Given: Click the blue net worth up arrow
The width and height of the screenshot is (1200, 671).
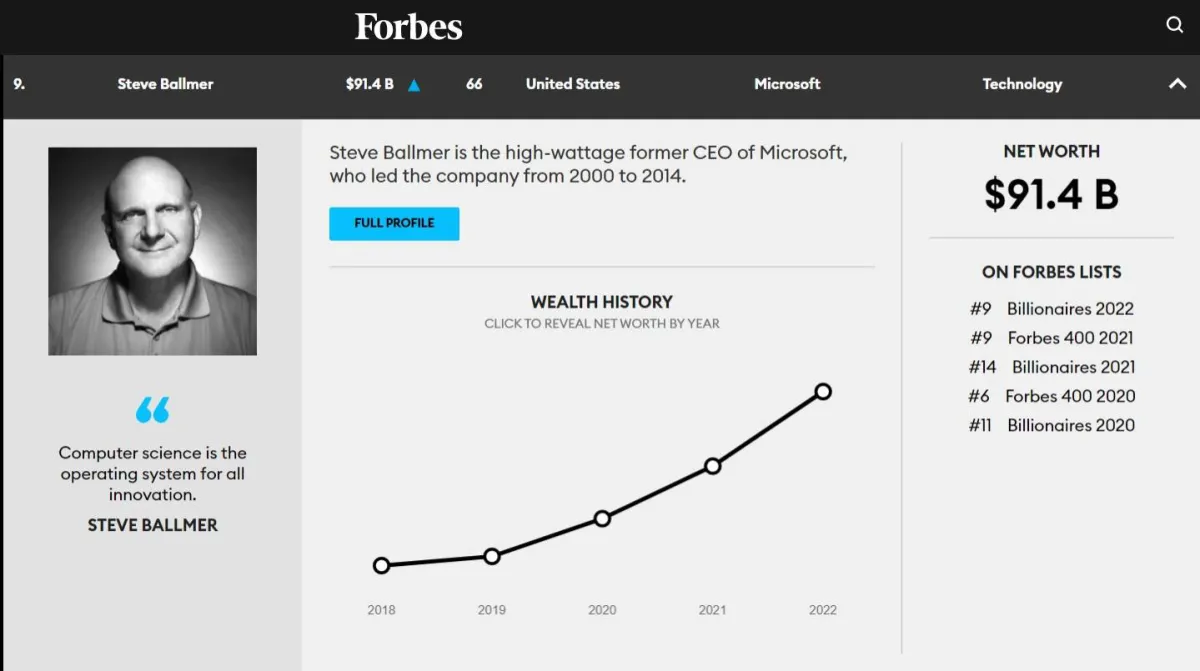Looking at the screenshot, I should tap(414, 85).
